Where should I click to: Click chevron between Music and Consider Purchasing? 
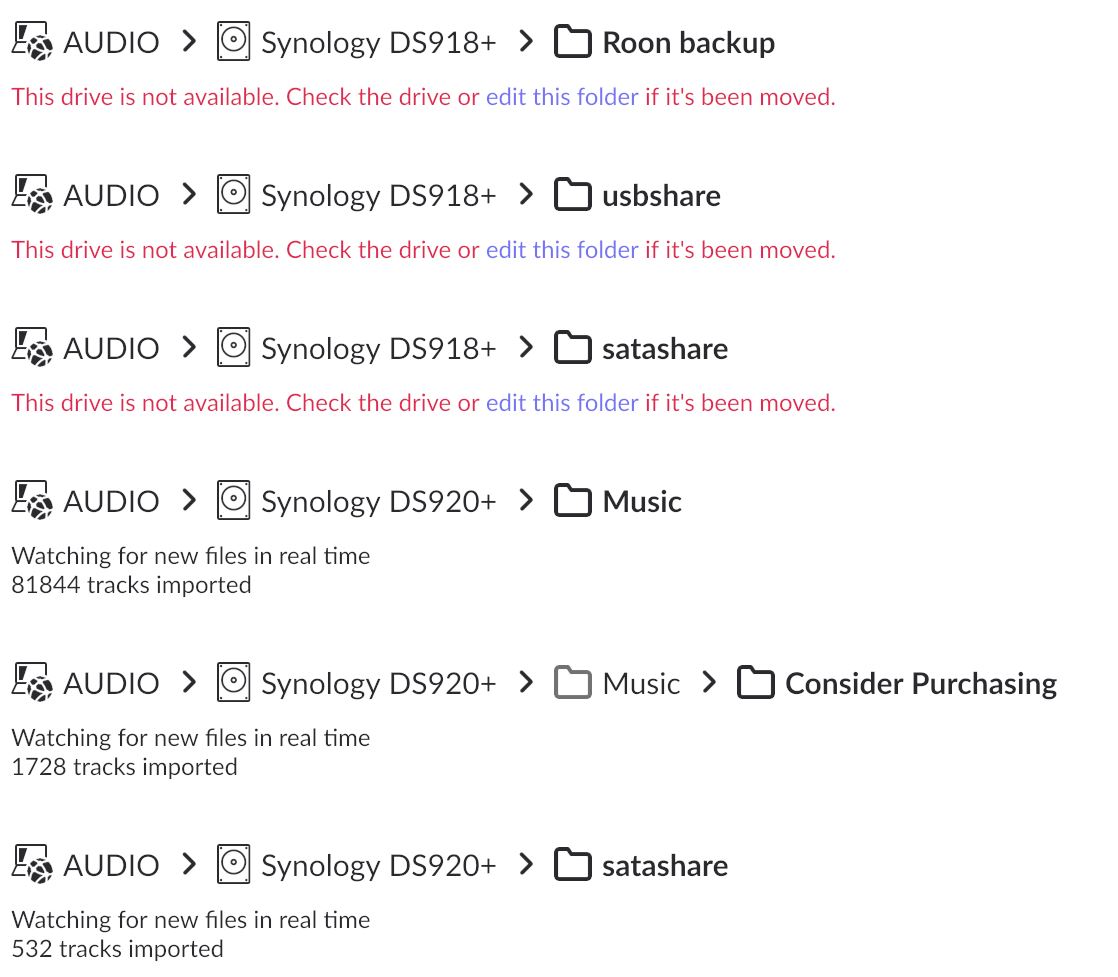click(709, 684)
